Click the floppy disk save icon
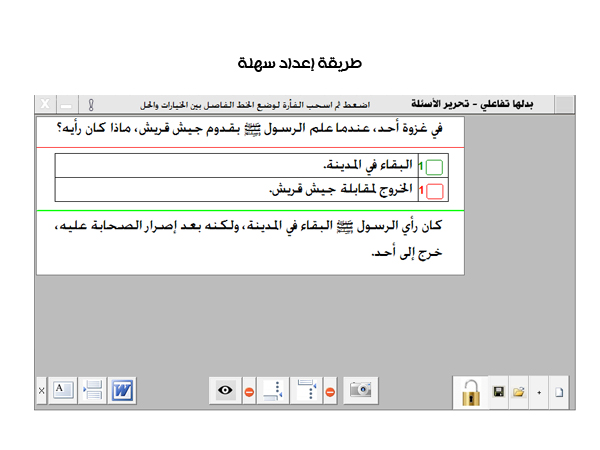The height and width of the screenshot is (450, 600). [499, 392]
